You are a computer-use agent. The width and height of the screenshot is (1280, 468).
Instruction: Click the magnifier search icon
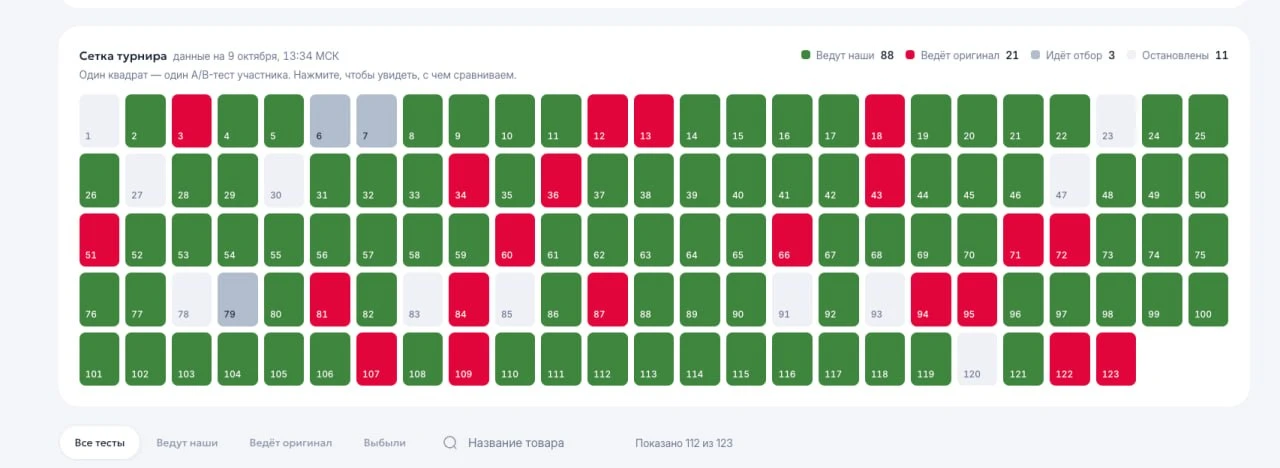[x=450, y=443]
